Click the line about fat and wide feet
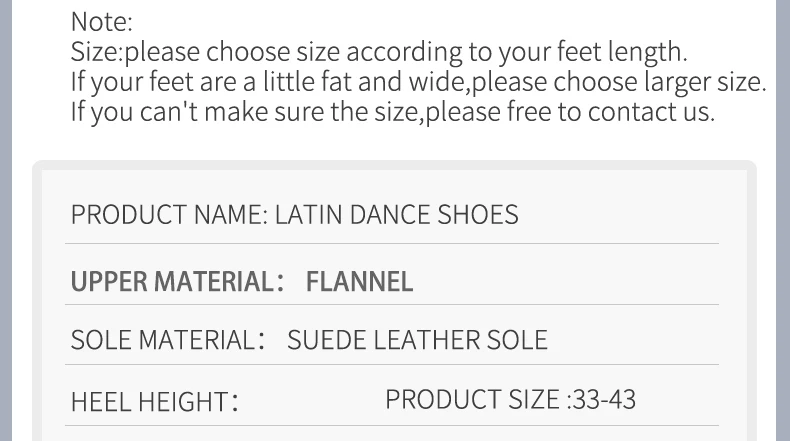The height and width of the screenshot is (441, 790). 418,81
